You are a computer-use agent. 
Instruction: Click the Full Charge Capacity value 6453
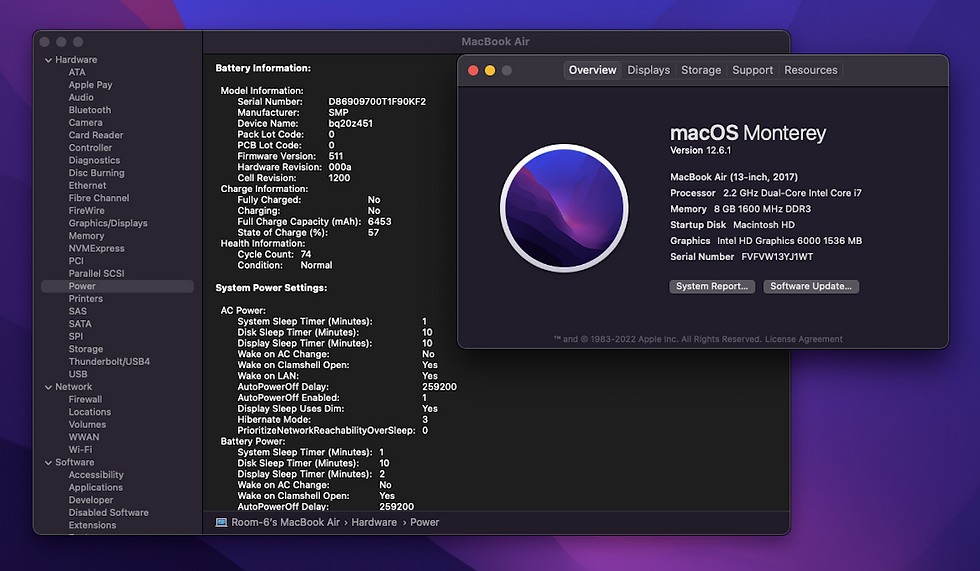(x=379, y=222)
